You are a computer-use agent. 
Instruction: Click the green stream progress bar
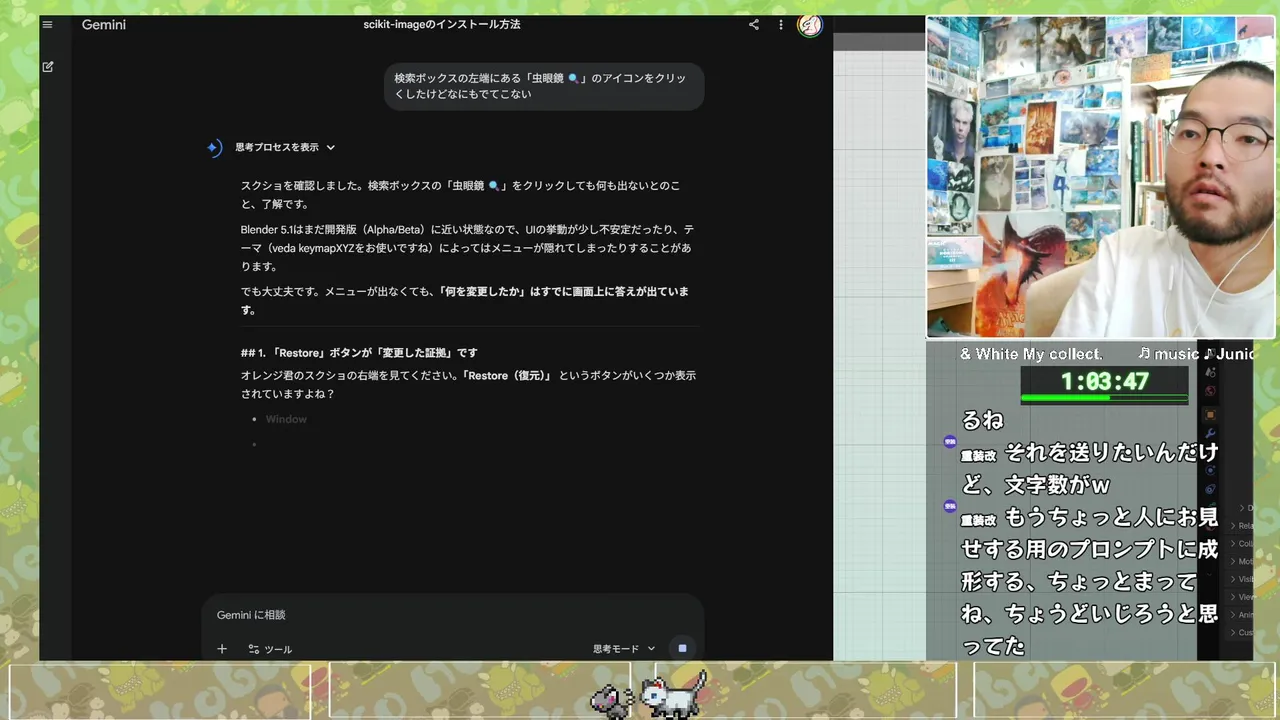click(x=1104, y=398)
